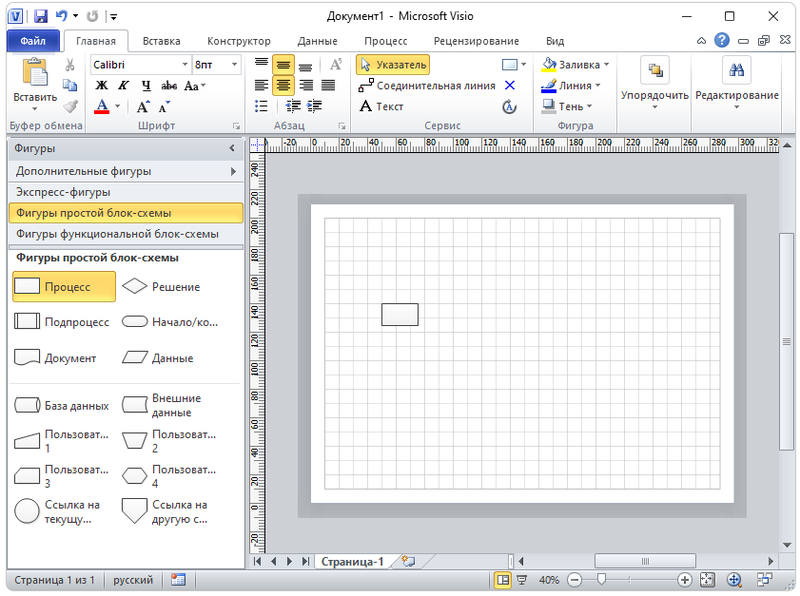
Task: Switch to the Design (Конструктор) tab
Action: click(x=238, y=41)
